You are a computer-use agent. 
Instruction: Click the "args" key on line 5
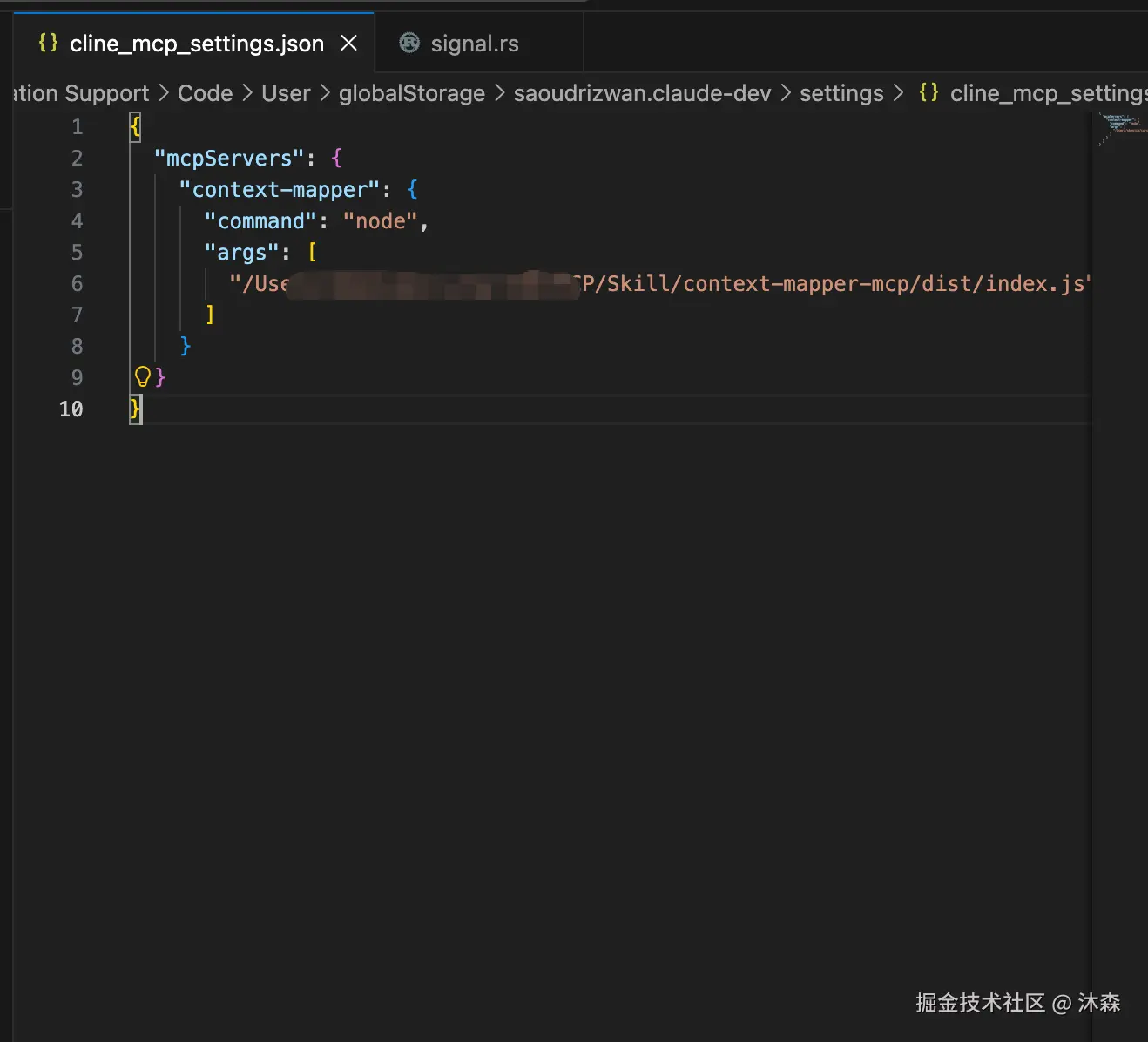pos(241,253)
